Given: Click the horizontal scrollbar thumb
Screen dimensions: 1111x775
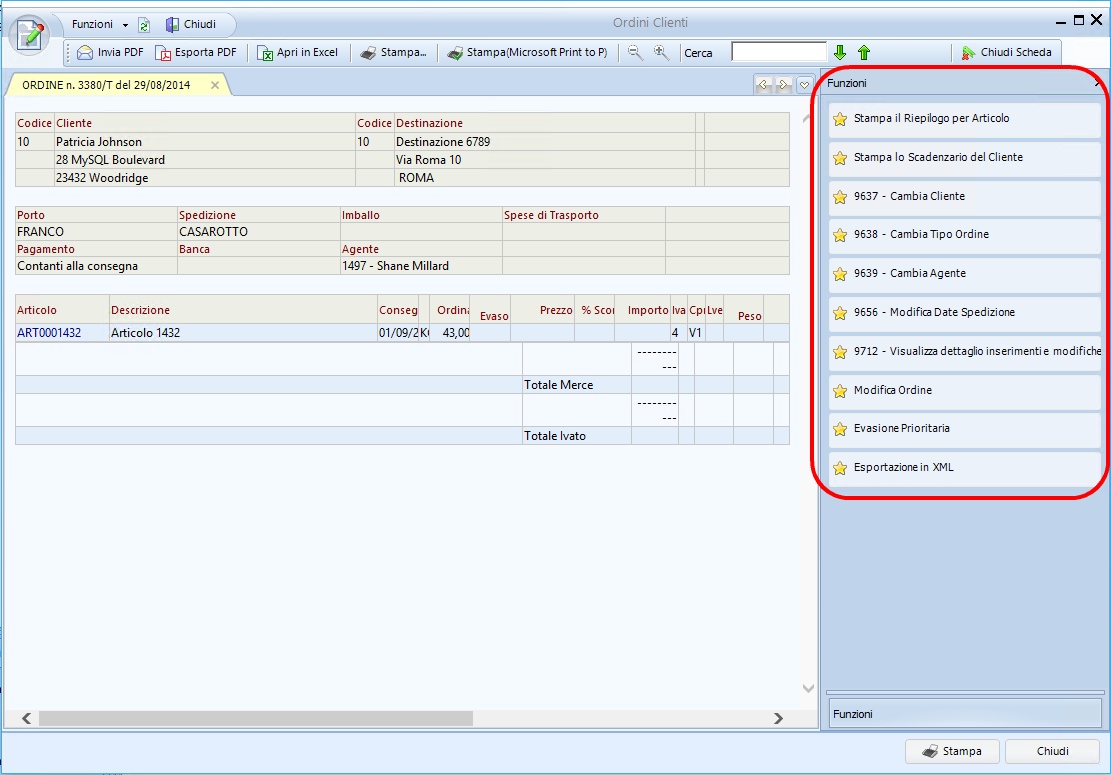Looking at the screenshot, I should 255,718.
